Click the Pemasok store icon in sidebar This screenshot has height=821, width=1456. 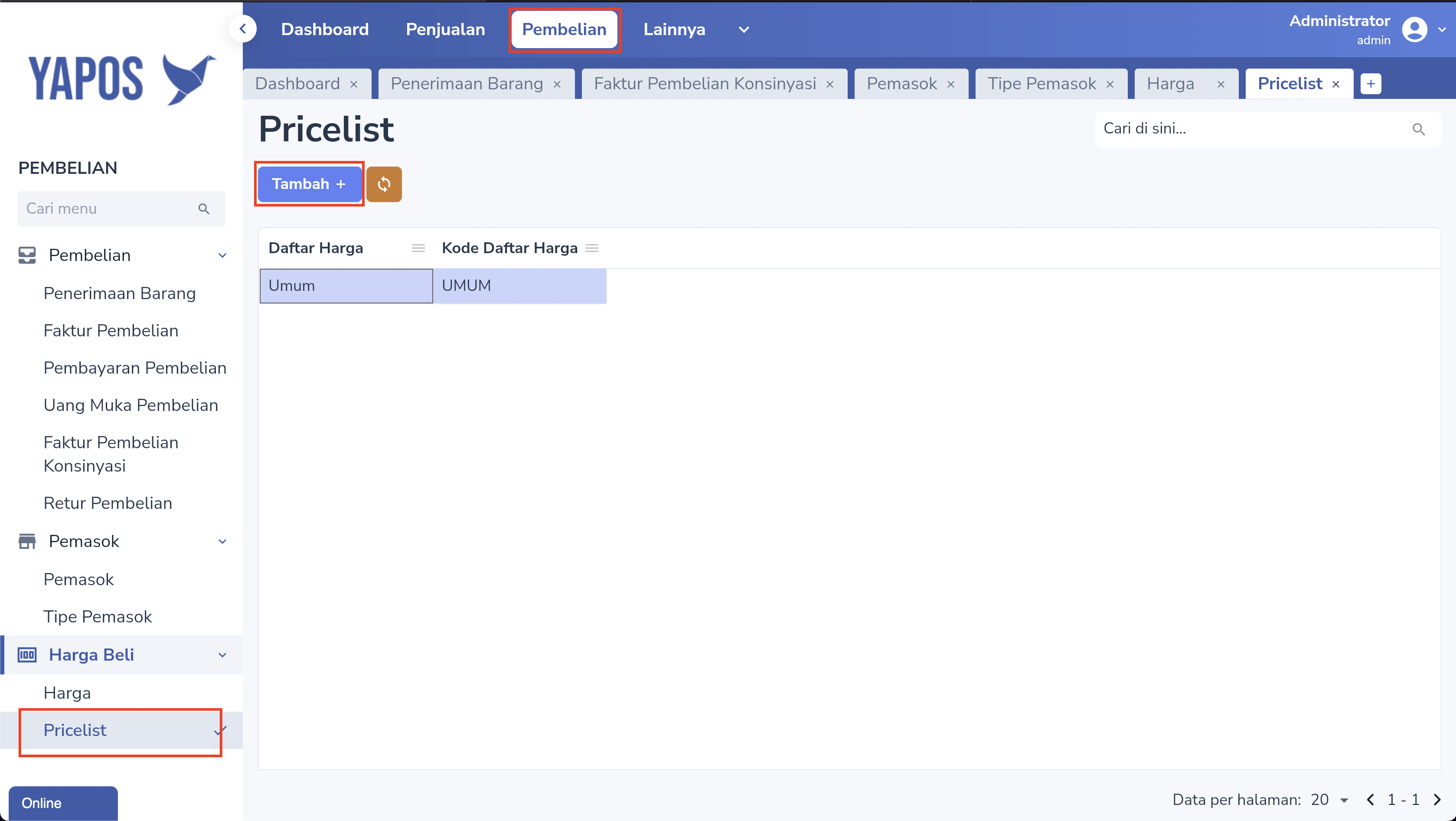26,541
